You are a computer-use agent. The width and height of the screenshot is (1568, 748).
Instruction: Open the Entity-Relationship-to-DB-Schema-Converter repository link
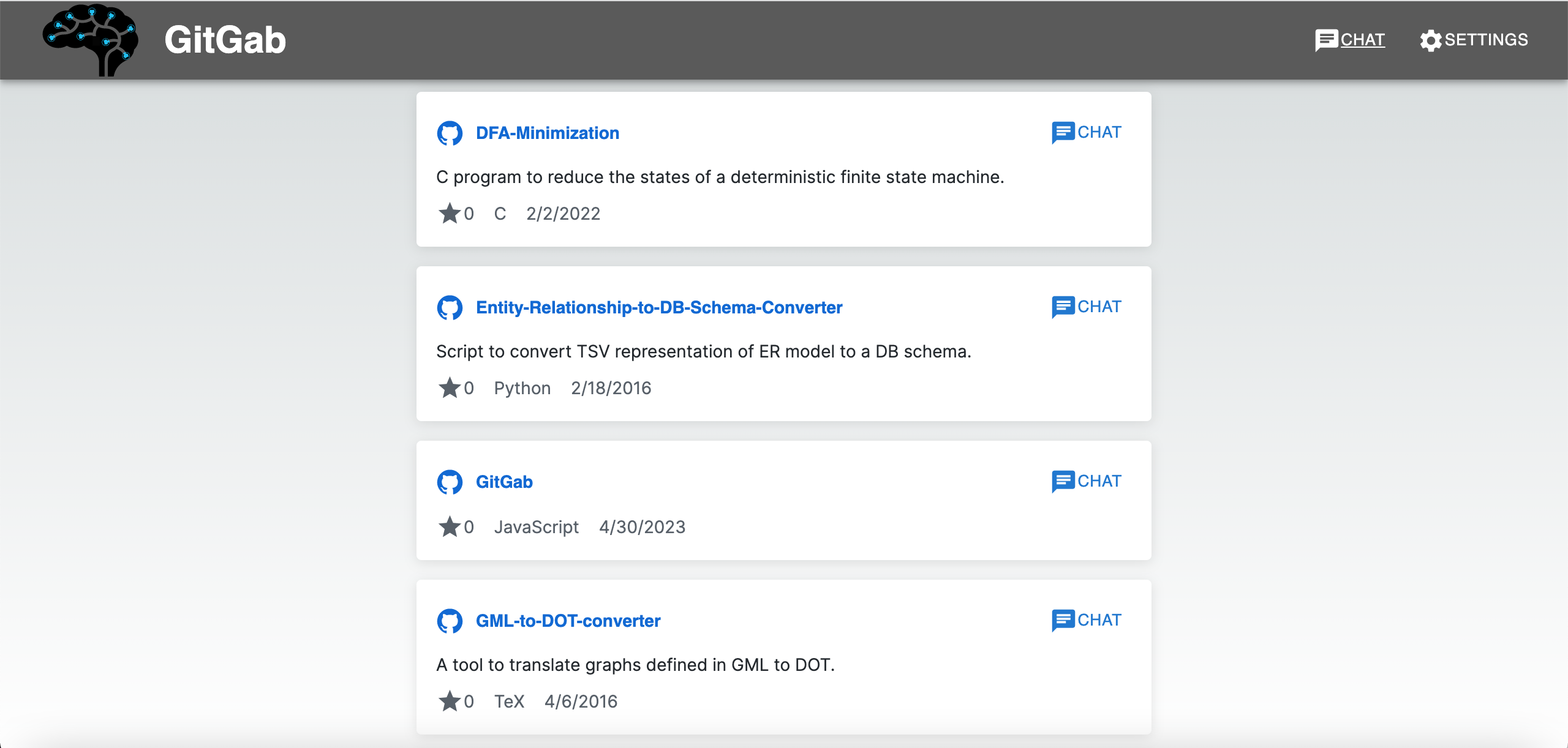(659, 307)
